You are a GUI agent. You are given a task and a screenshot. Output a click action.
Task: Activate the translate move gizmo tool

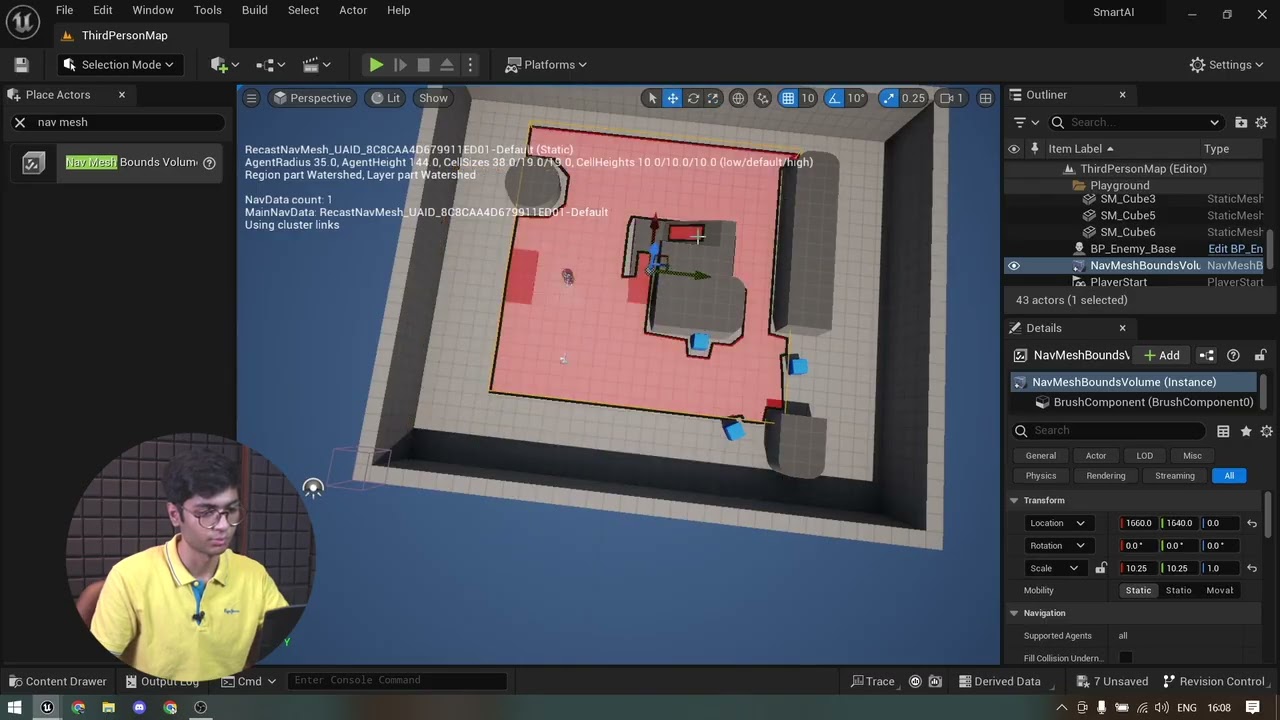(x=673, y=98)
